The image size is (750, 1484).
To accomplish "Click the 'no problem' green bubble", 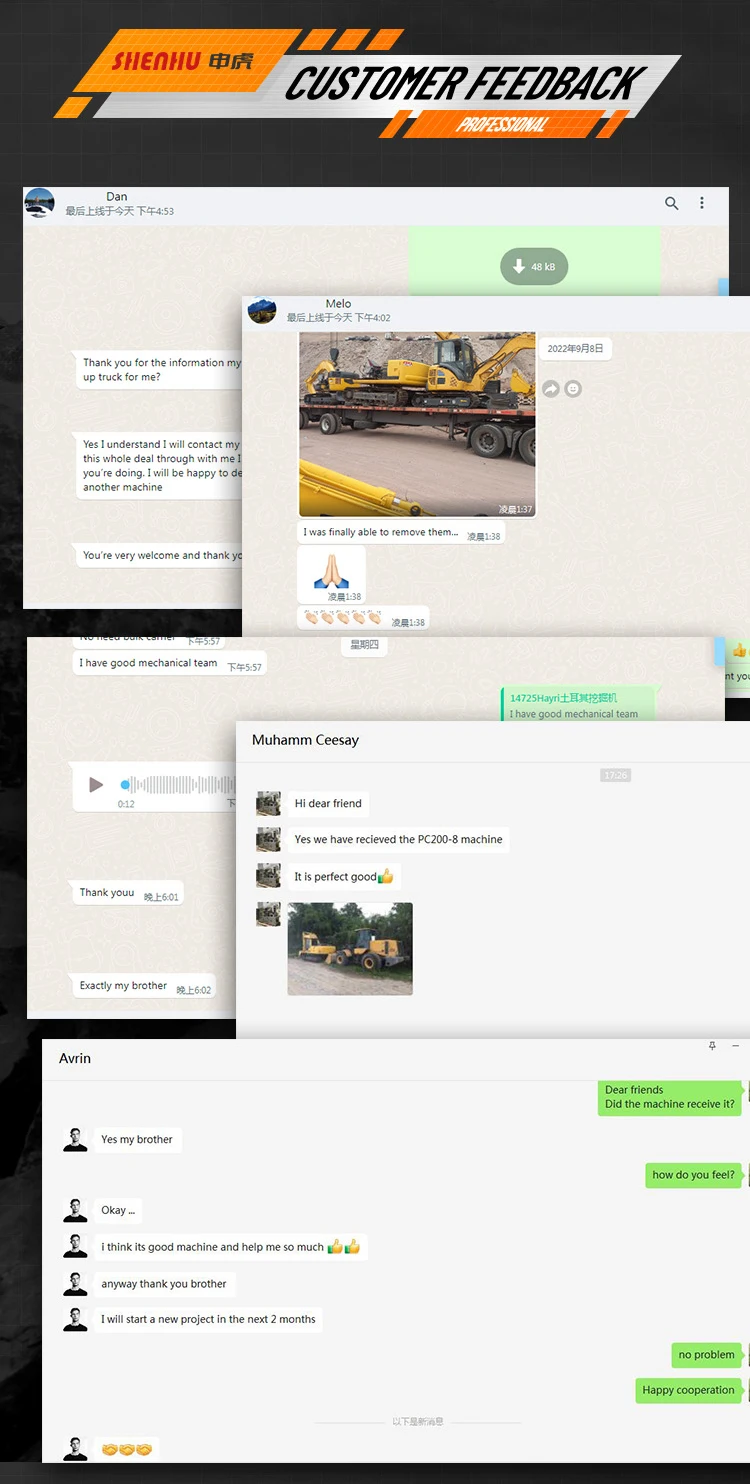I will coord(706,1355).
